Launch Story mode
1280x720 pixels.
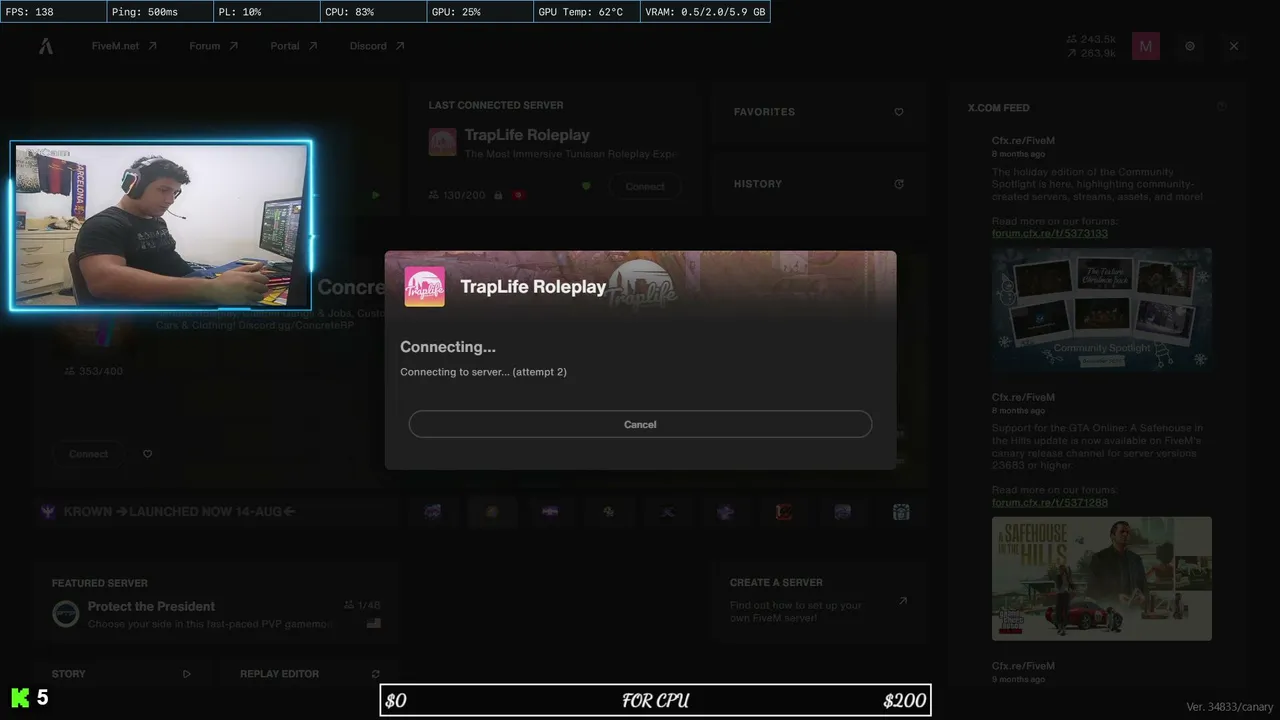(122, 674)
